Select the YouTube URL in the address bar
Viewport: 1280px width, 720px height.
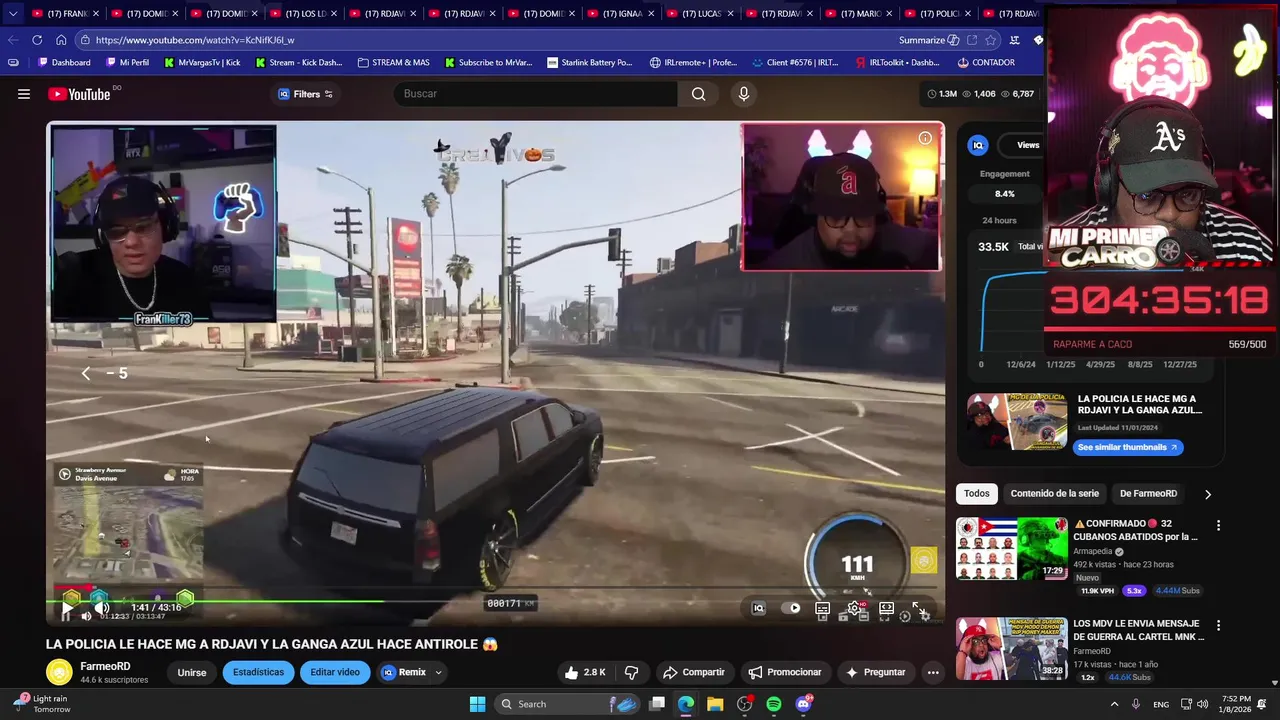195,40
